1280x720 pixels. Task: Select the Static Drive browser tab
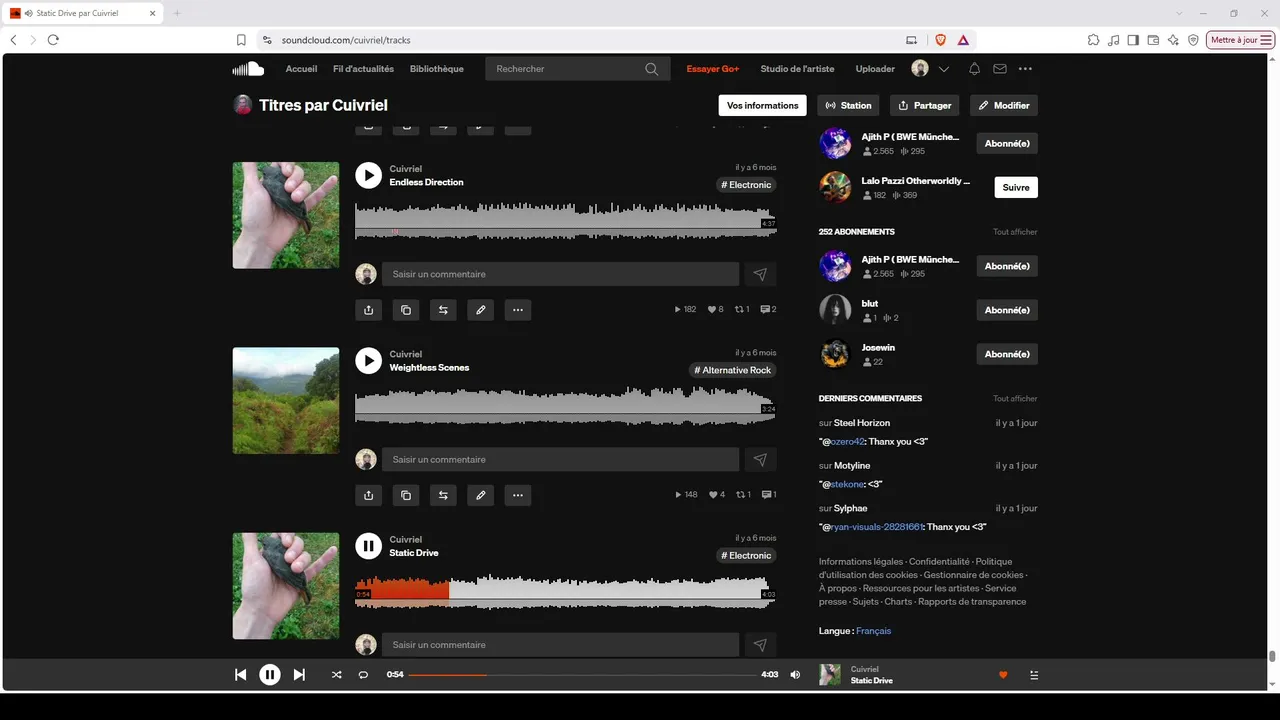tap(84, 14)
